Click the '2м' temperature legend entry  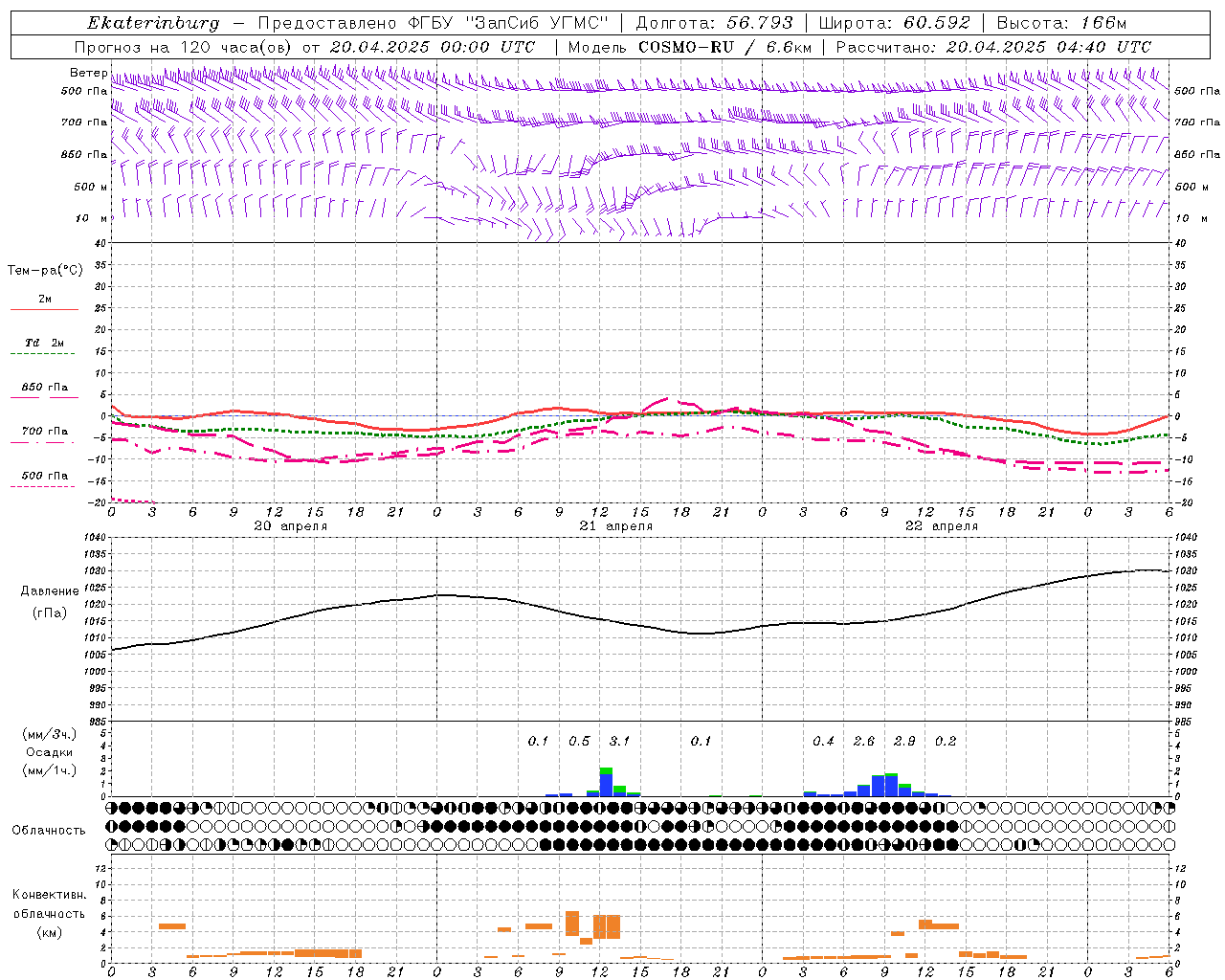45,299
